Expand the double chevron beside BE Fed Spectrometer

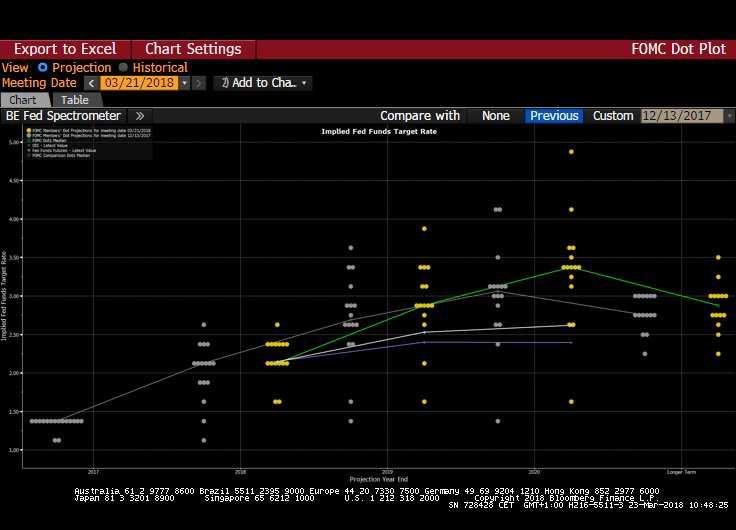(x=140, y=116)
